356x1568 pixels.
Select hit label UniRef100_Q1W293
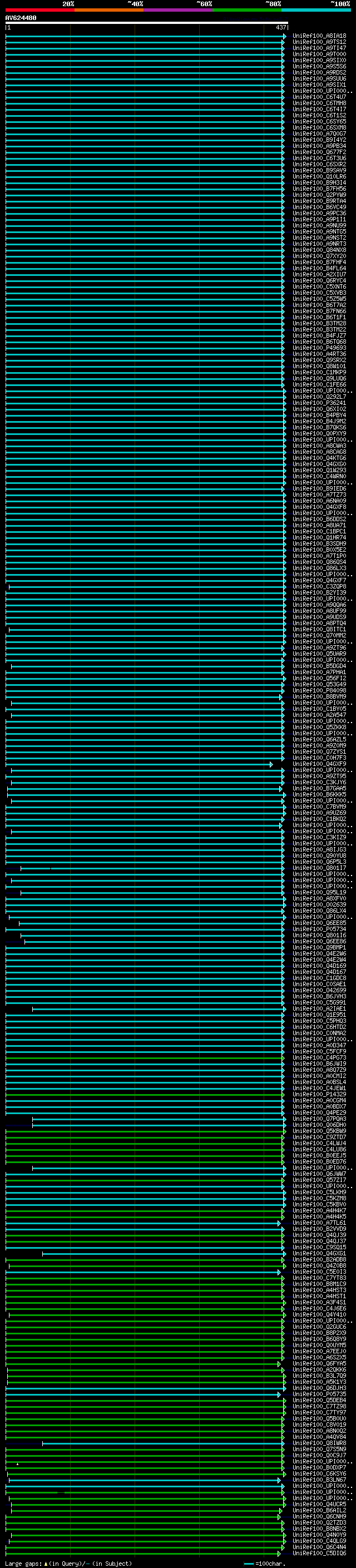point(319,470)
